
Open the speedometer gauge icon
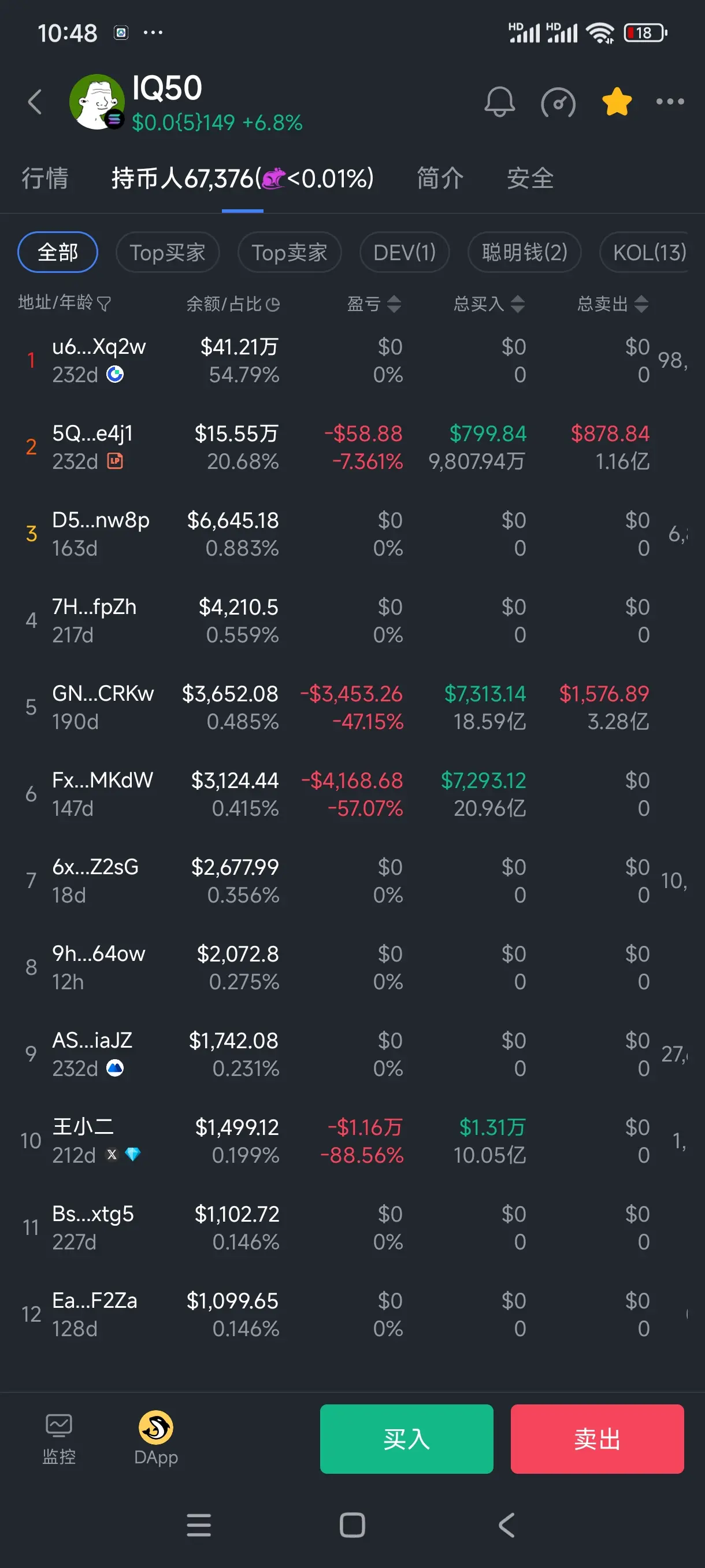pos(558,102)
